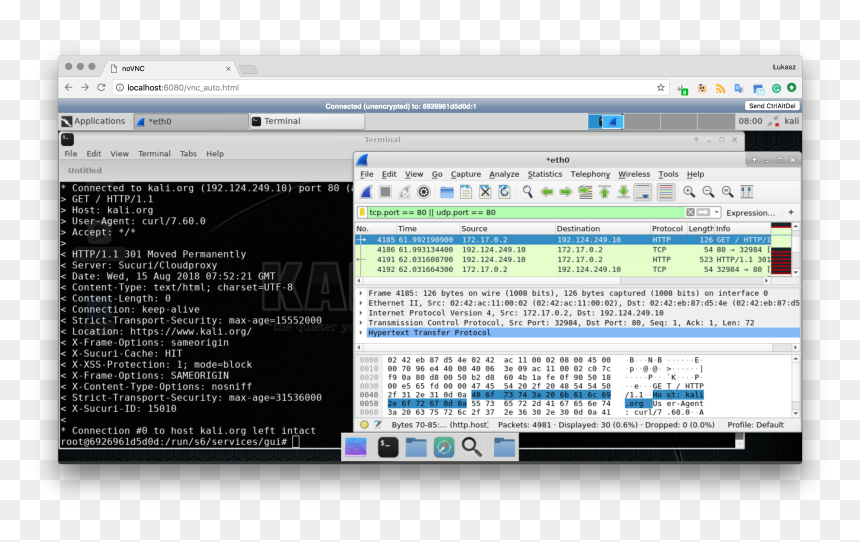Select packet 4186 TCP row
Viewport: 860px width, 542px height.
click(x=562, y=250)
